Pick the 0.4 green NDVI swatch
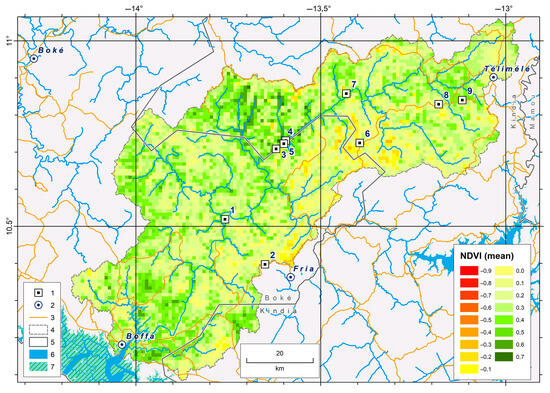The height and width of the screenshot is (393, 550). coord(504,320)
